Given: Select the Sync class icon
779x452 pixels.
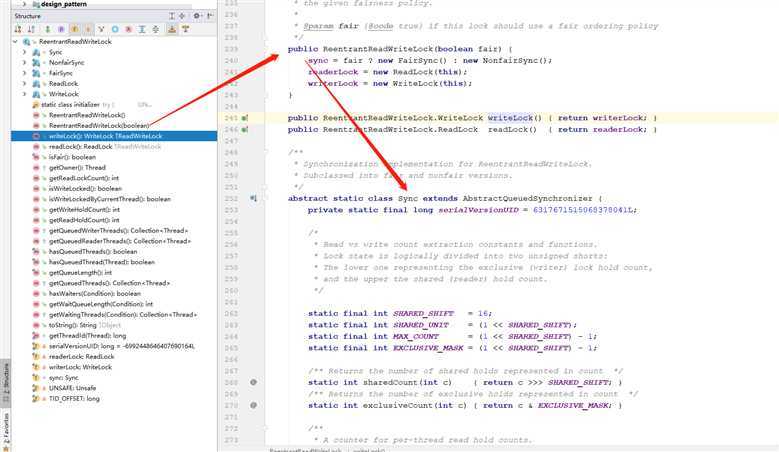Looking at the screenshot, I should (36, 52).
